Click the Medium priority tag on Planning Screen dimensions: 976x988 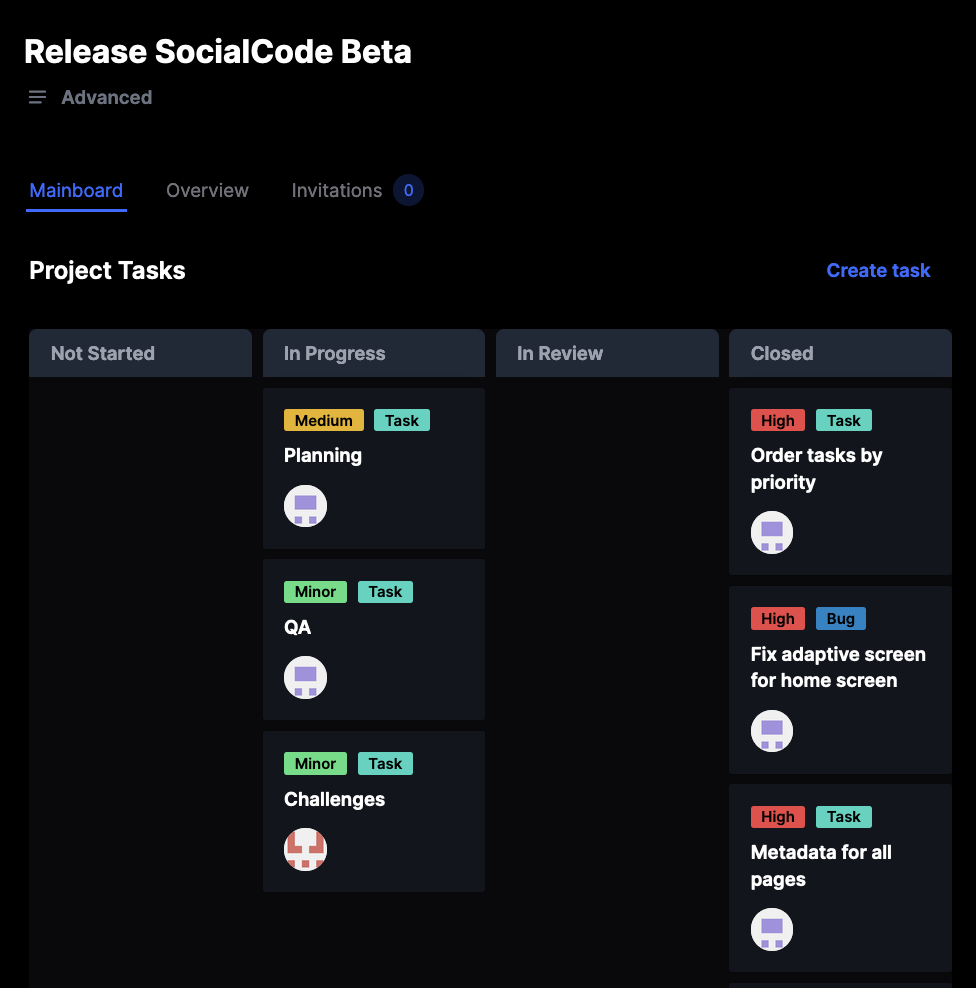323,421
